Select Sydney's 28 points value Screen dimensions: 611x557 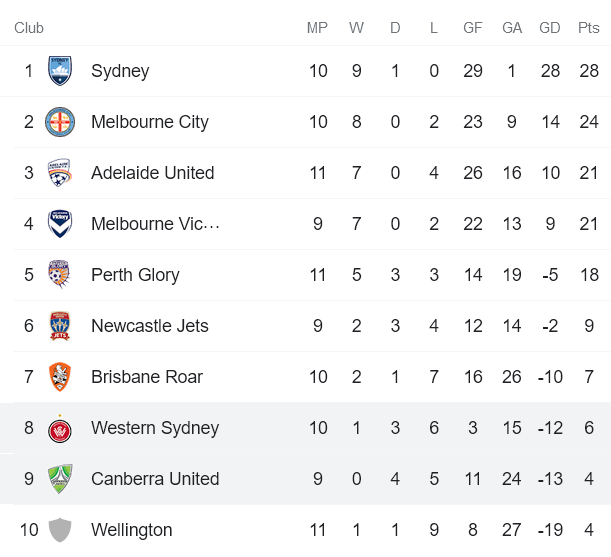pyautogui.click(x=588, y=71)
